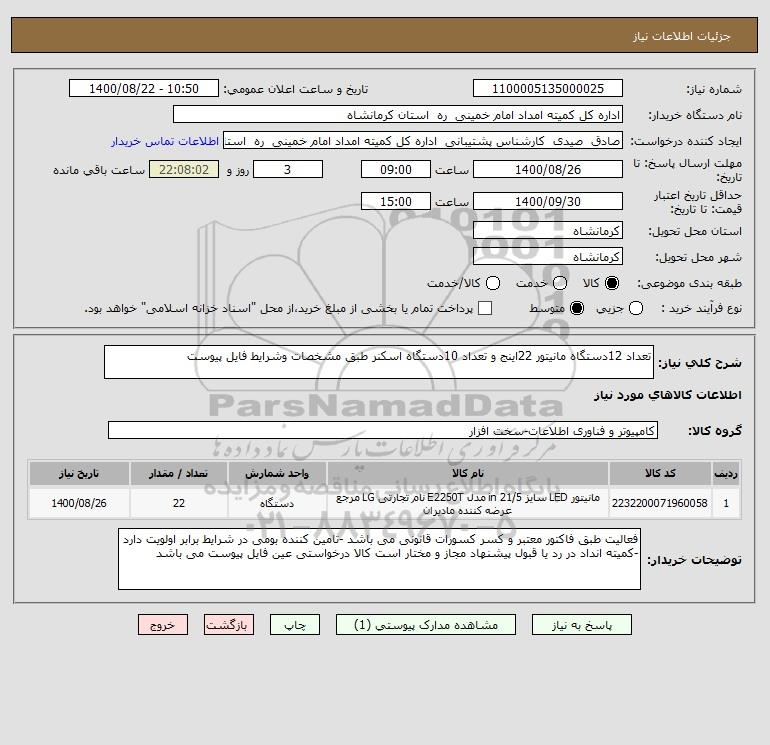This screenshot has width=770, height=745.
Task: Click the delivery province کرمانشاه field
Action: click(548, 231)
